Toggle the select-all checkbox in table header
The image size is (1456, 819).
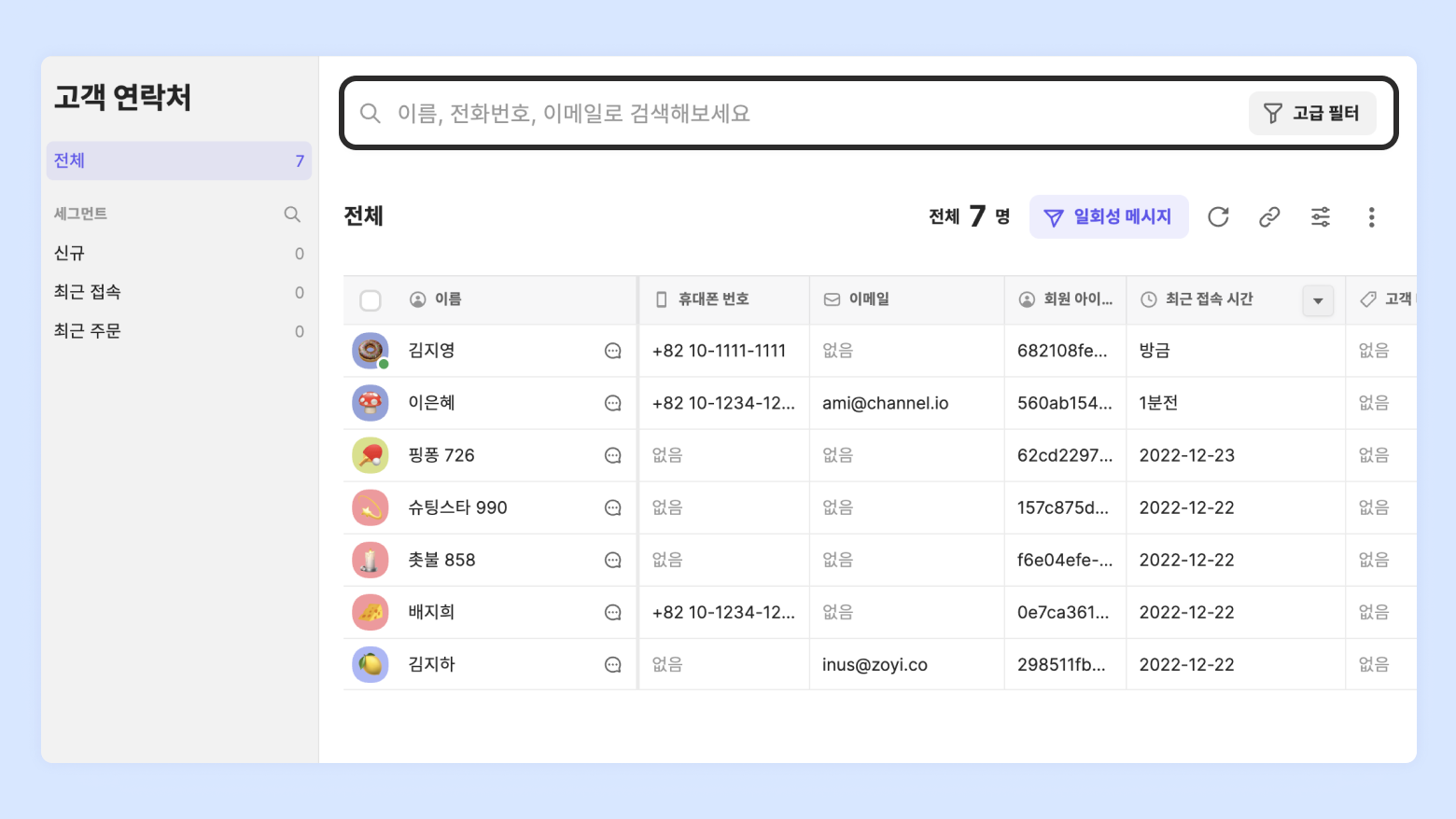(371, 300)
